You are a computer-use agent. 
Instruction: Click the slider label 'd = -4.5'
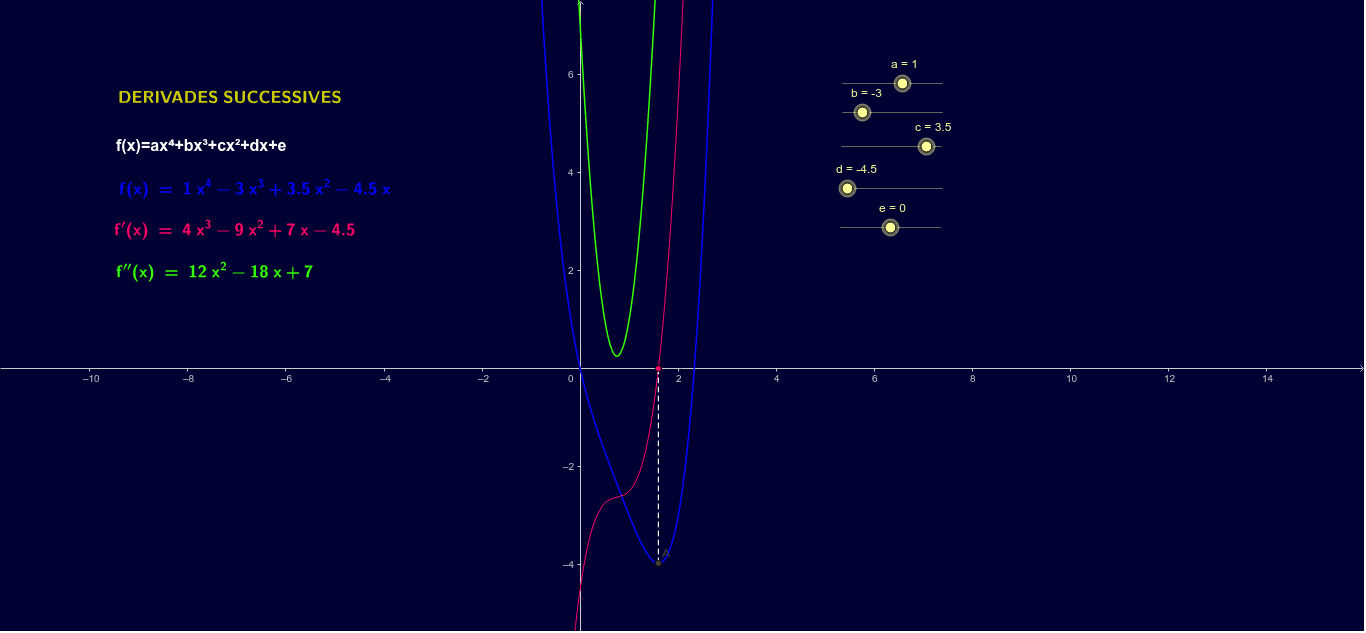pos(856,169)
